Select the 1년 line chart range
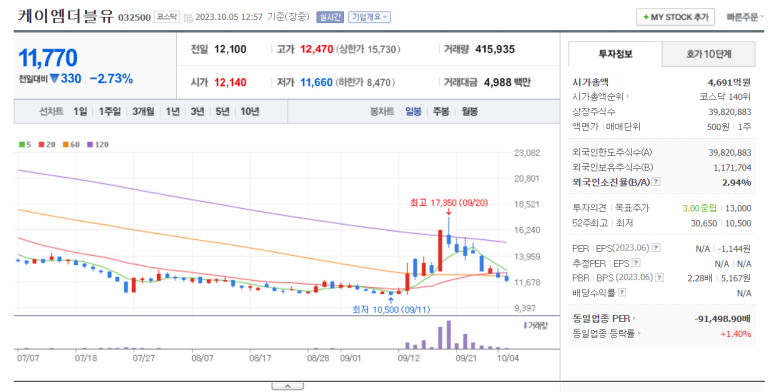 [x=173, y=112]
